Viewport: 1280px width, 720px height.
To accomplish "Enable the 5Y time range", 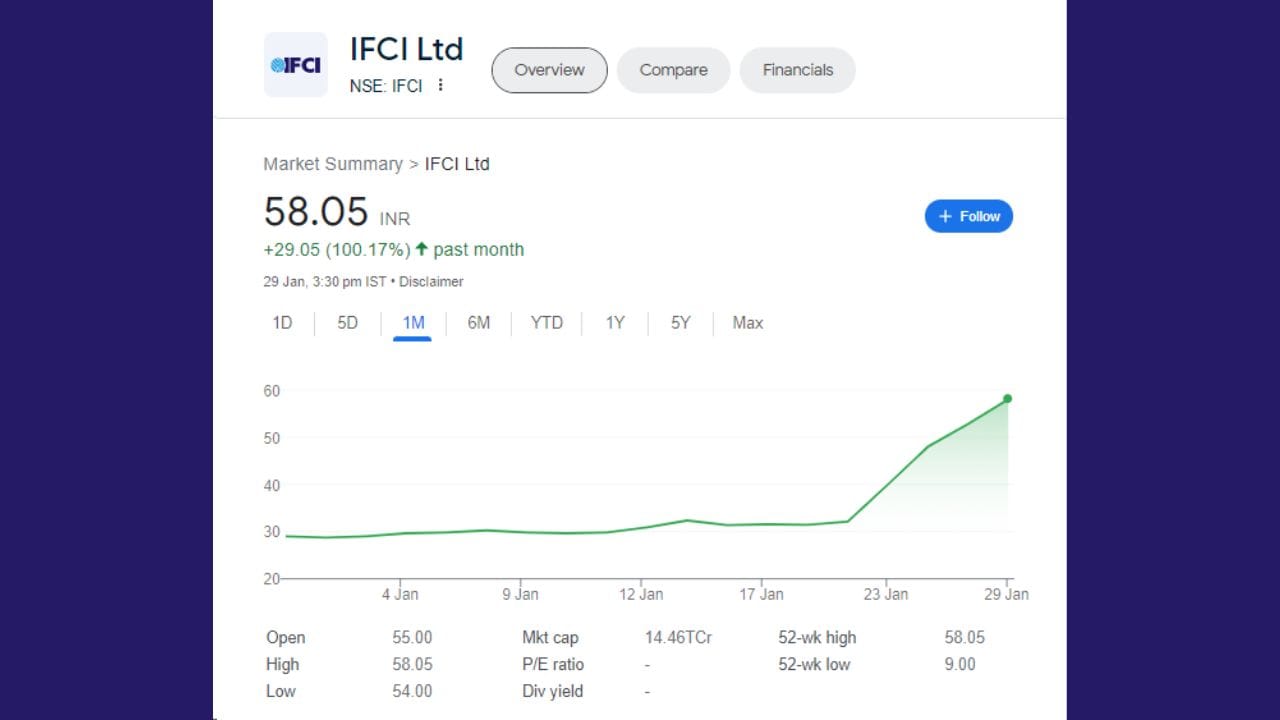I will 680,323.
